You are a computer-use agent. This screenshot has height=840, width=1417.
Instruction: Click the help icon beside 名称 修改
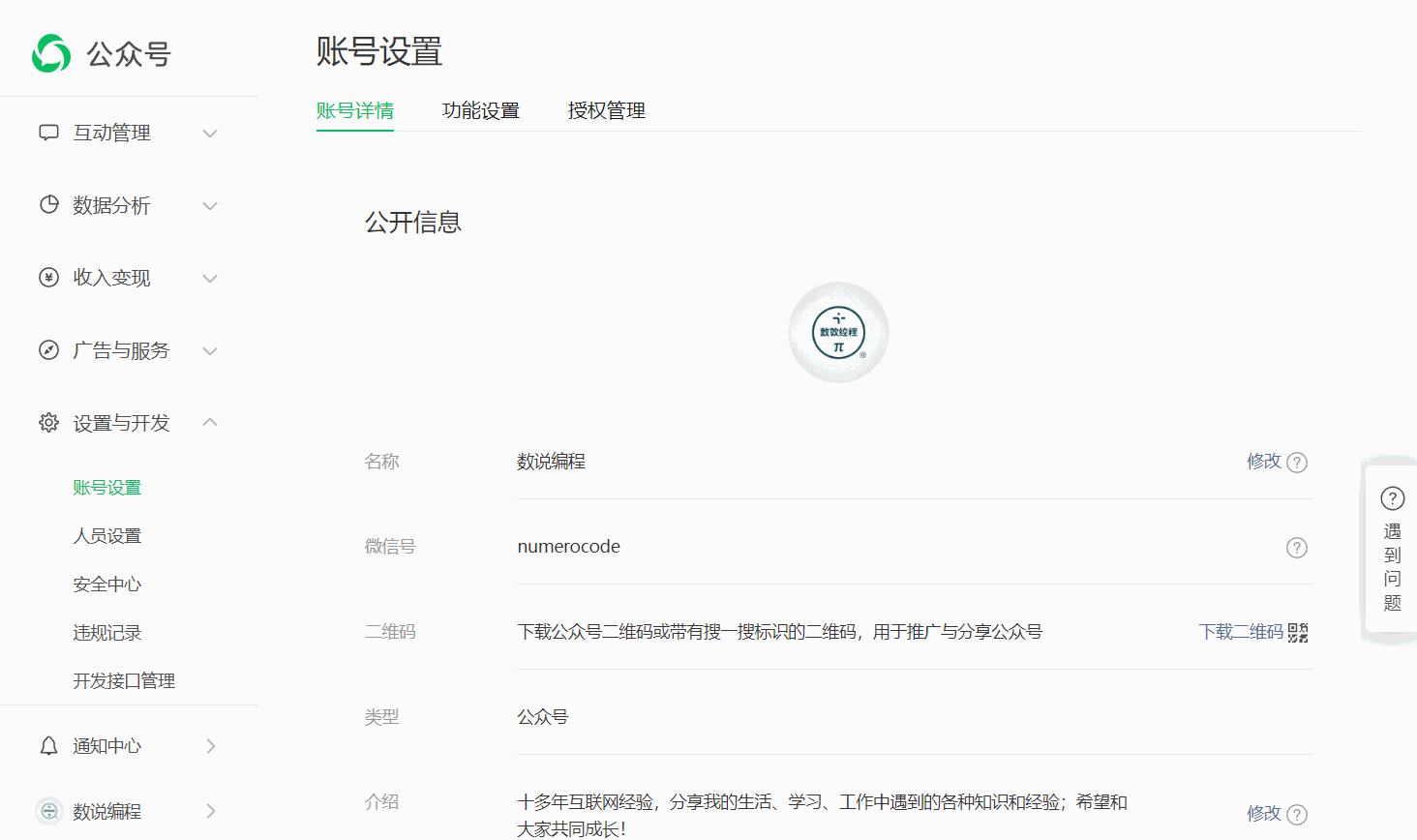pyautogui.click(x=1297, y=463)
